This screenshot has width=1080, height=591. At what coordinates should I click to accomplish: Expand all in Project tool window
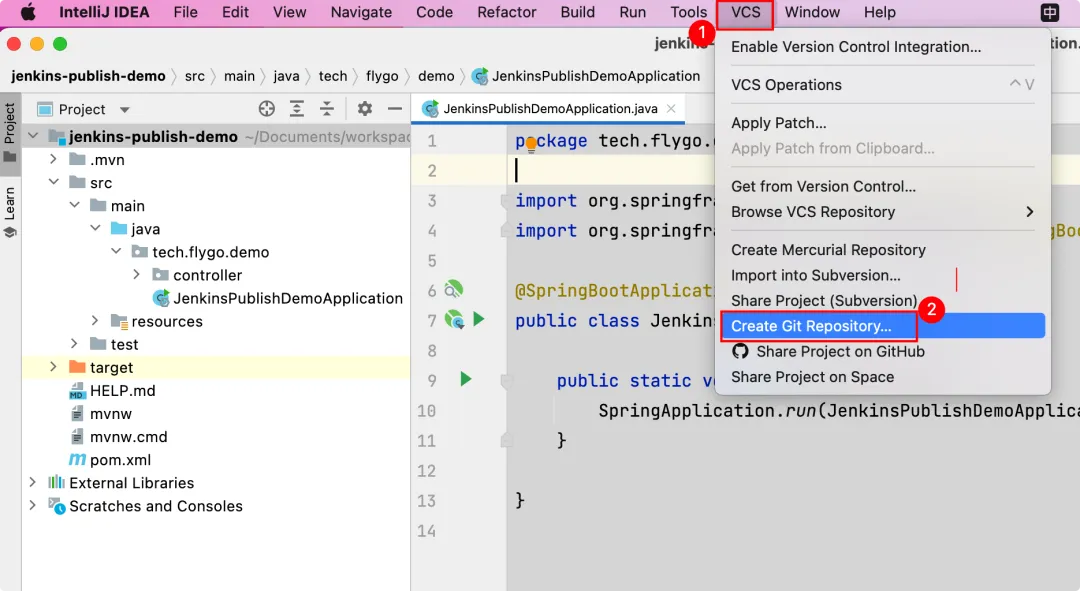(x=297, y=109)
